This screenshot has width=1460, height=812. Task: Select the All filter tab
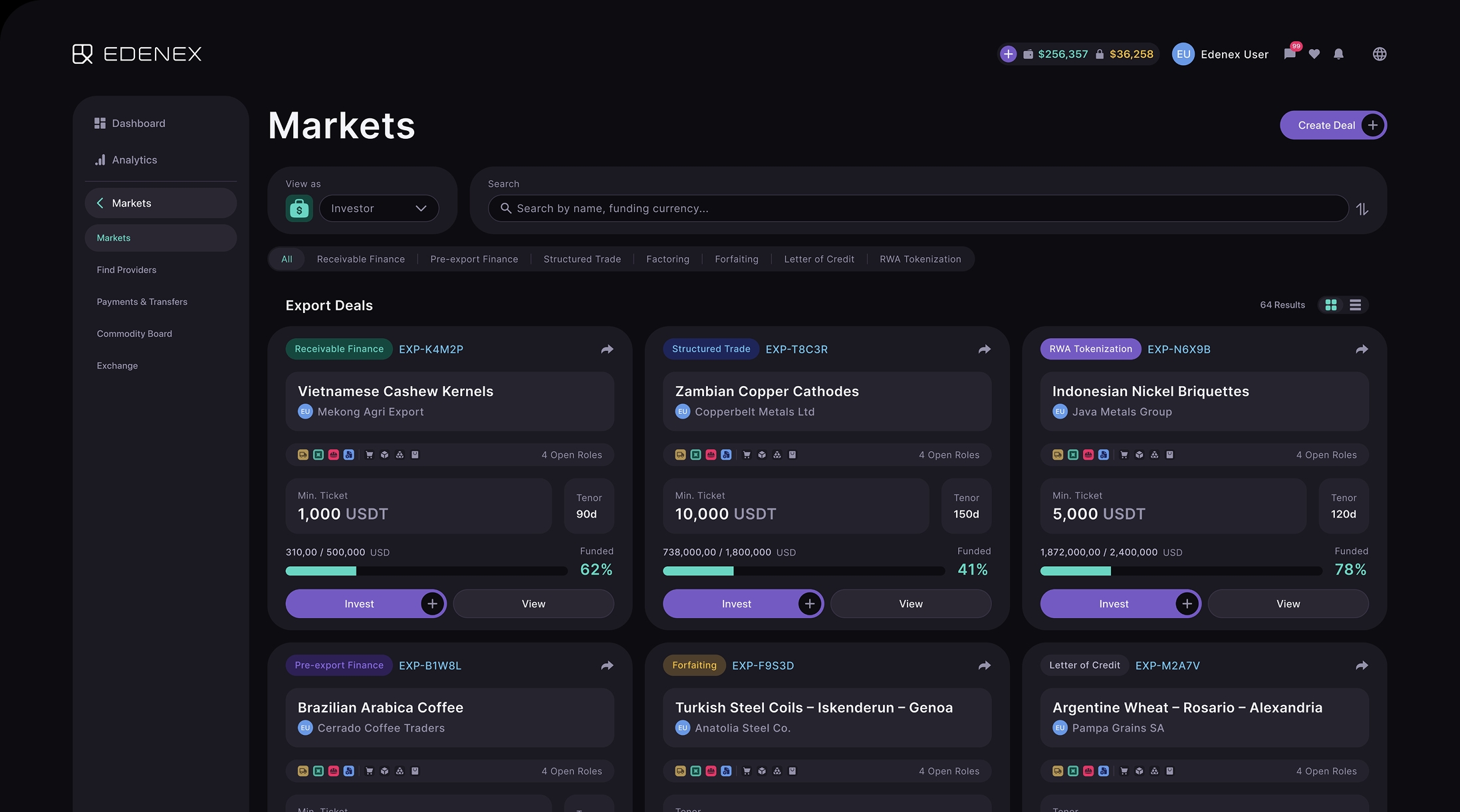pyautogui.click(x=287, y=259)
